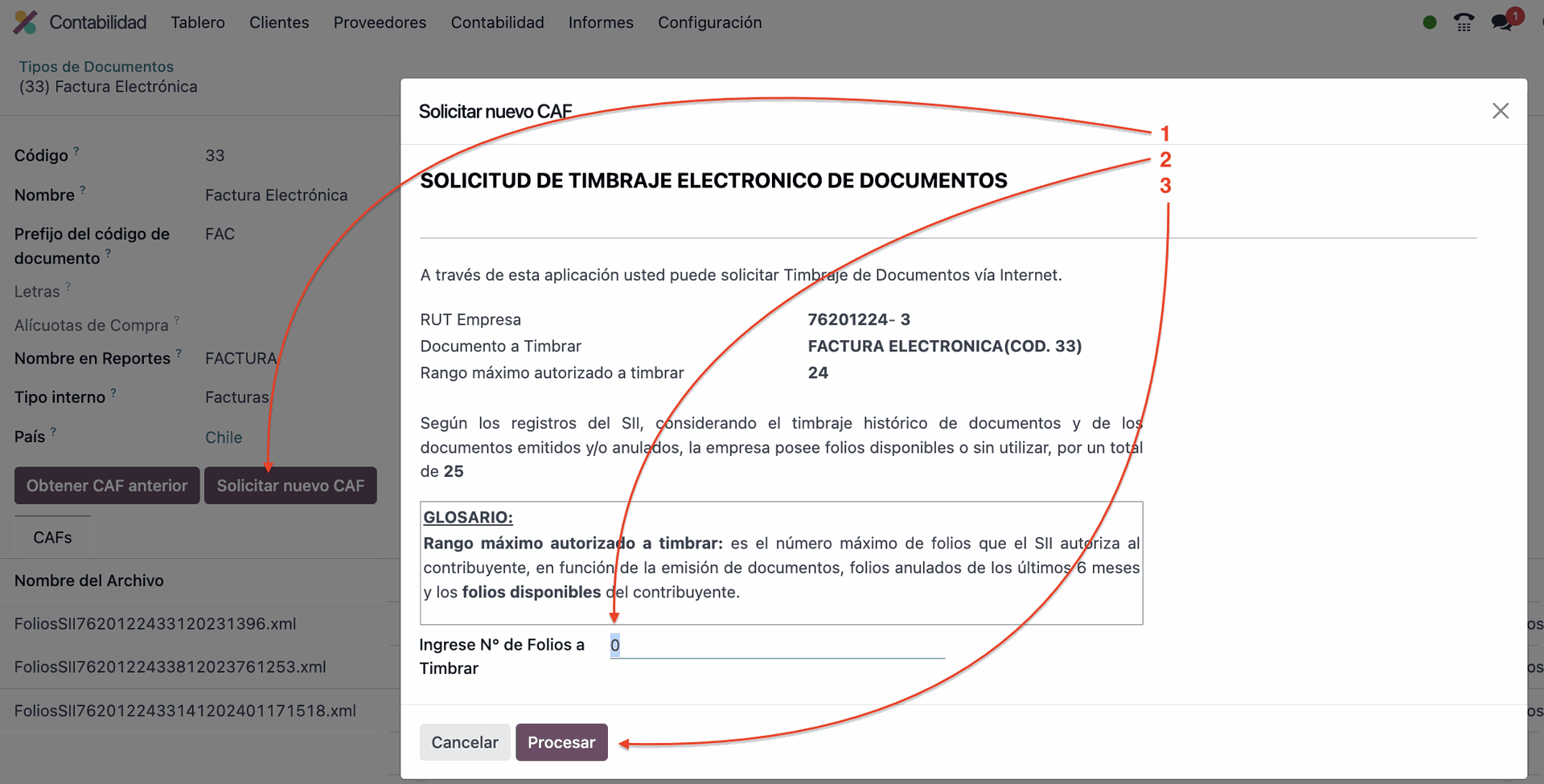Select row FoliosSII76201224338120237​61253.xml
This screenshot has width=1544, height=784.
[x=170, y=667]
